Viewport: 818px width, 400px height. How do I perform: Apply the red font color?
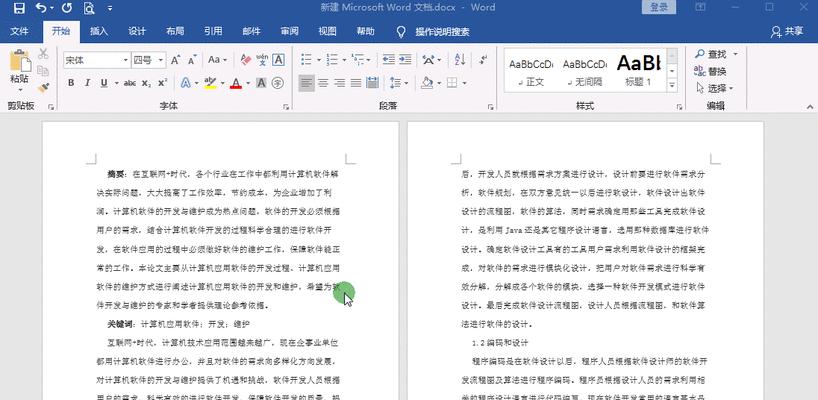coord(236,83)
